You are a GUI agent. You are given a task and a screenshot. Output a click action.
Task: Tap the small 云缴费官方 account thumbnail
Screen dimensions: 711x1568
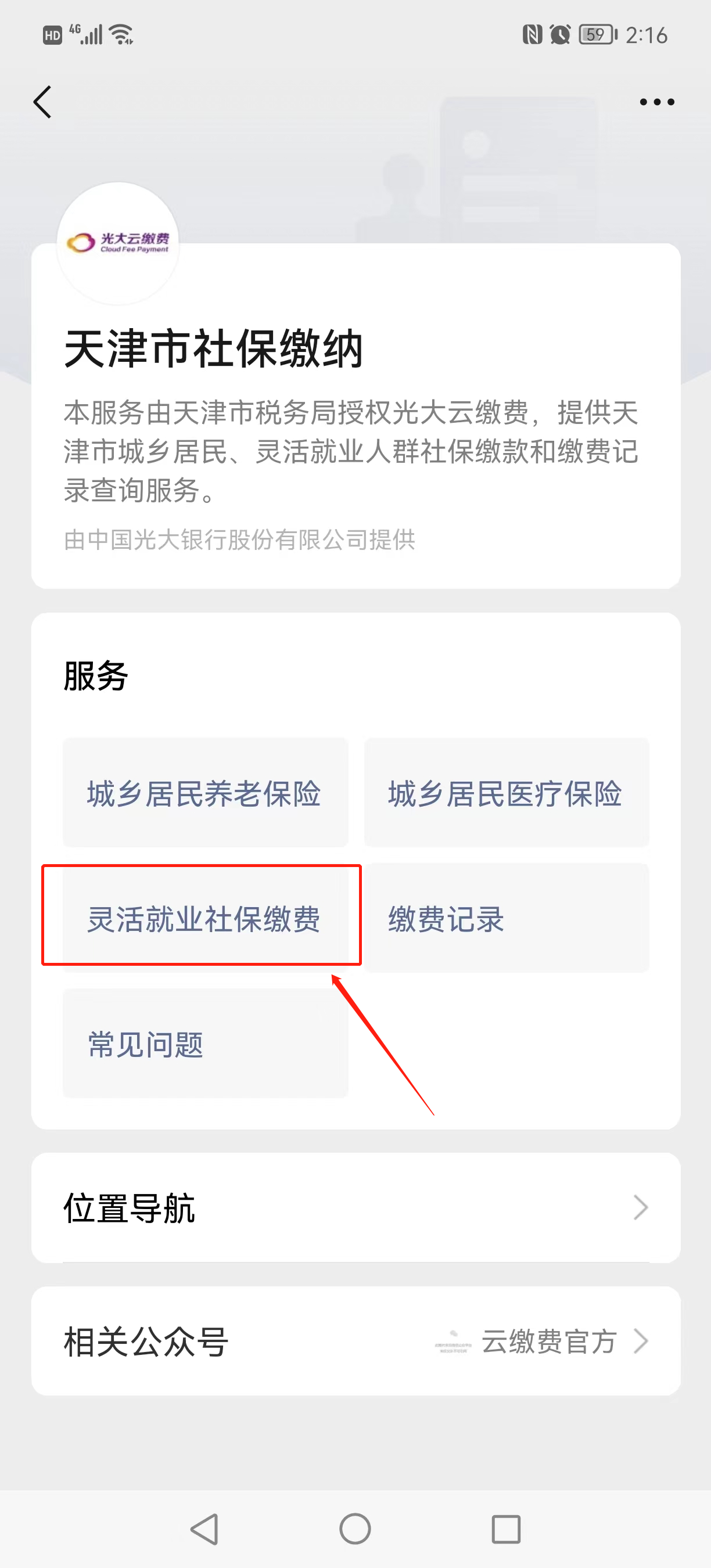453,1341
